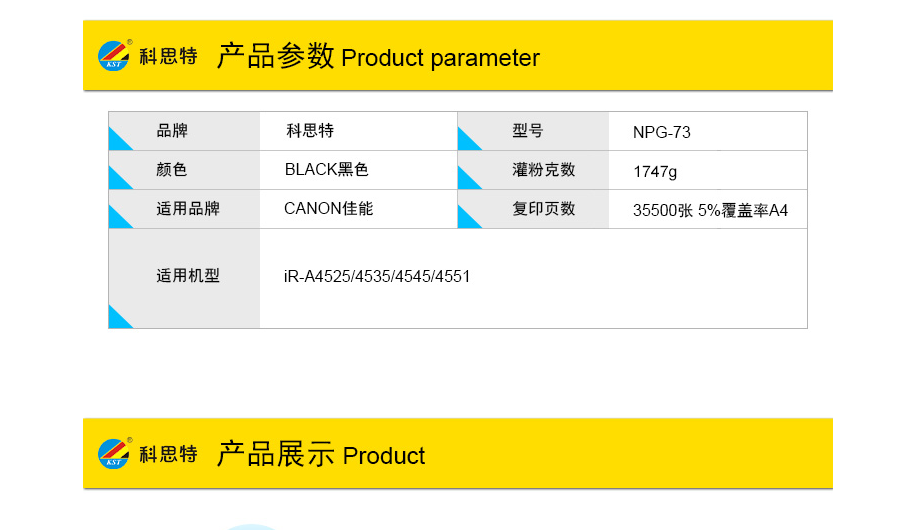Click the blue triangle under 适用机型 label
Image resolution: width=899 pixels, height=530 pixels.
[x=120, y=317]
